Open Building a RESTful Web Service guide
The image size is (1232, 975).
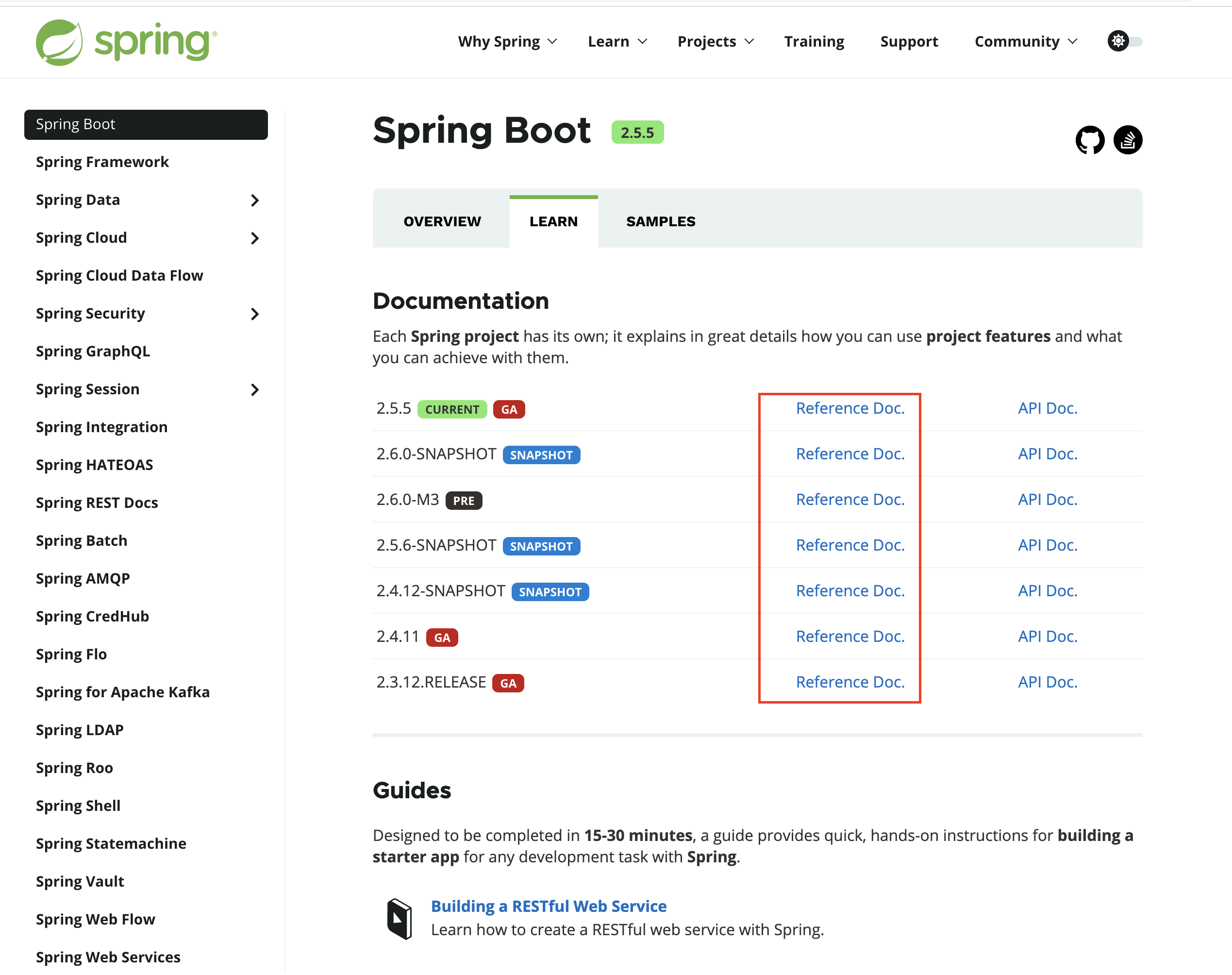[549, 906]
